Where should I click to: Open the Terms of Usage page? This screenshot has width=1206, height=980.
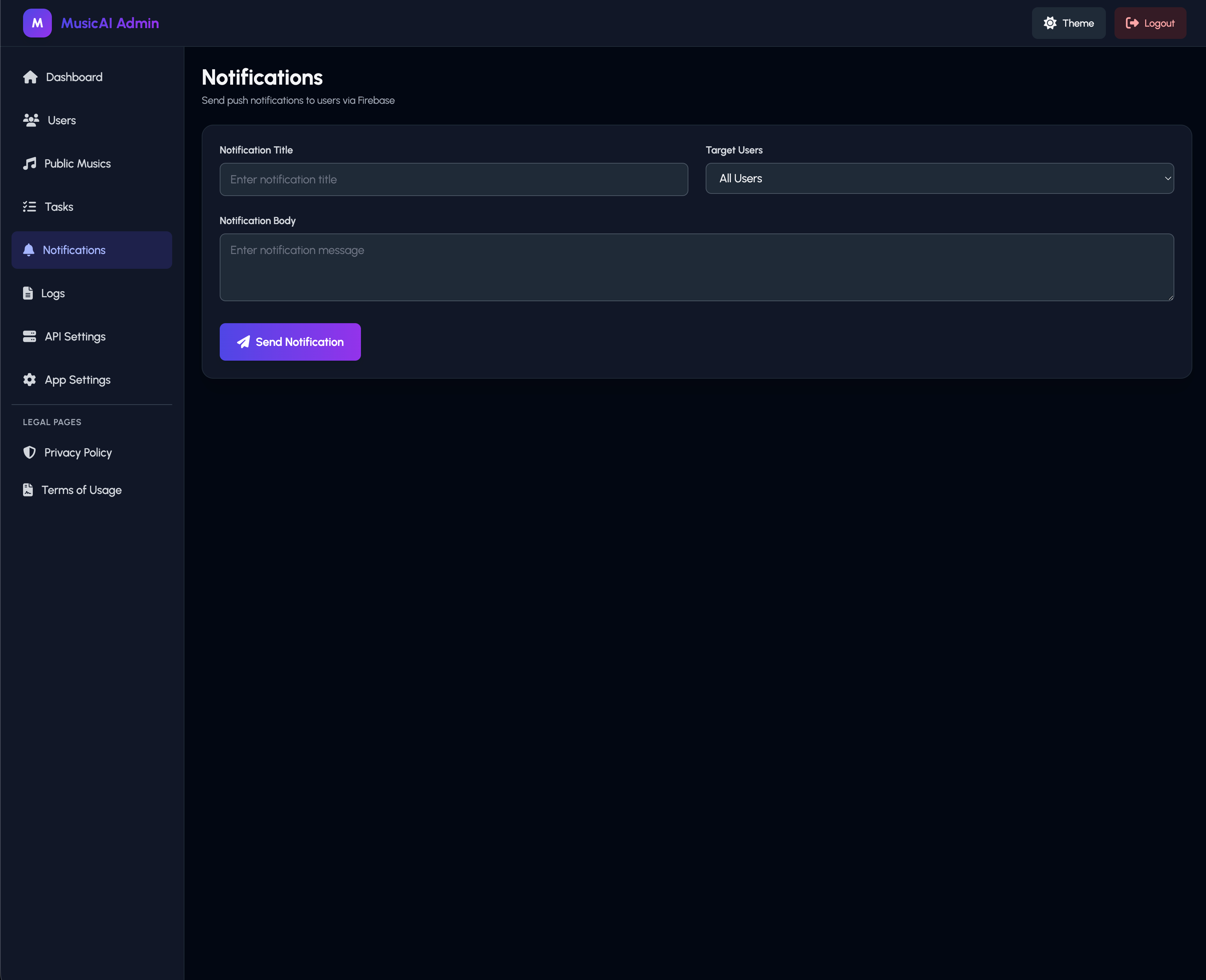(x=91, y=490)
